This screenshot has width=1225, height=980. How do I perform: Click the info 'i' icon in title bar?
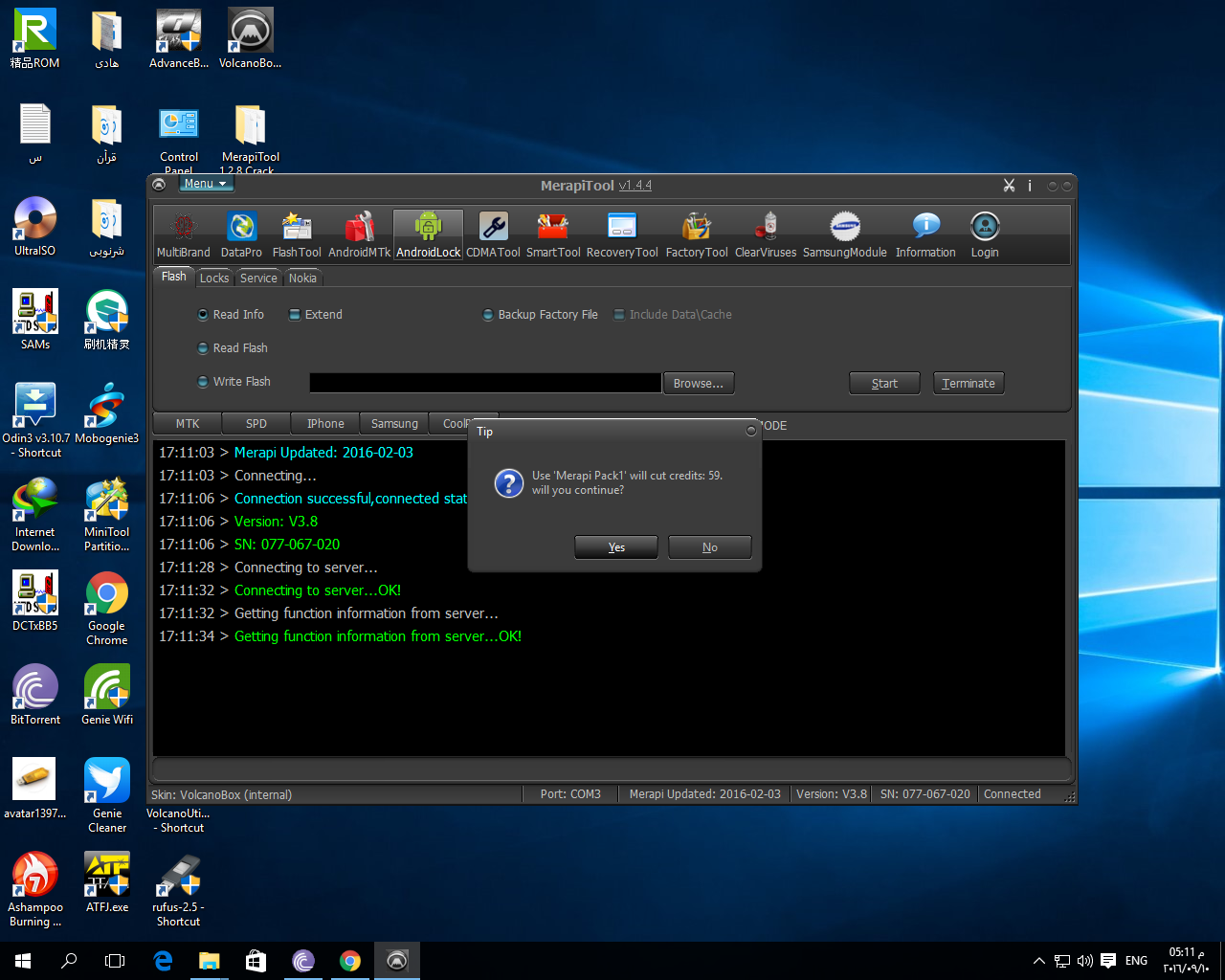coord(1030,186)
